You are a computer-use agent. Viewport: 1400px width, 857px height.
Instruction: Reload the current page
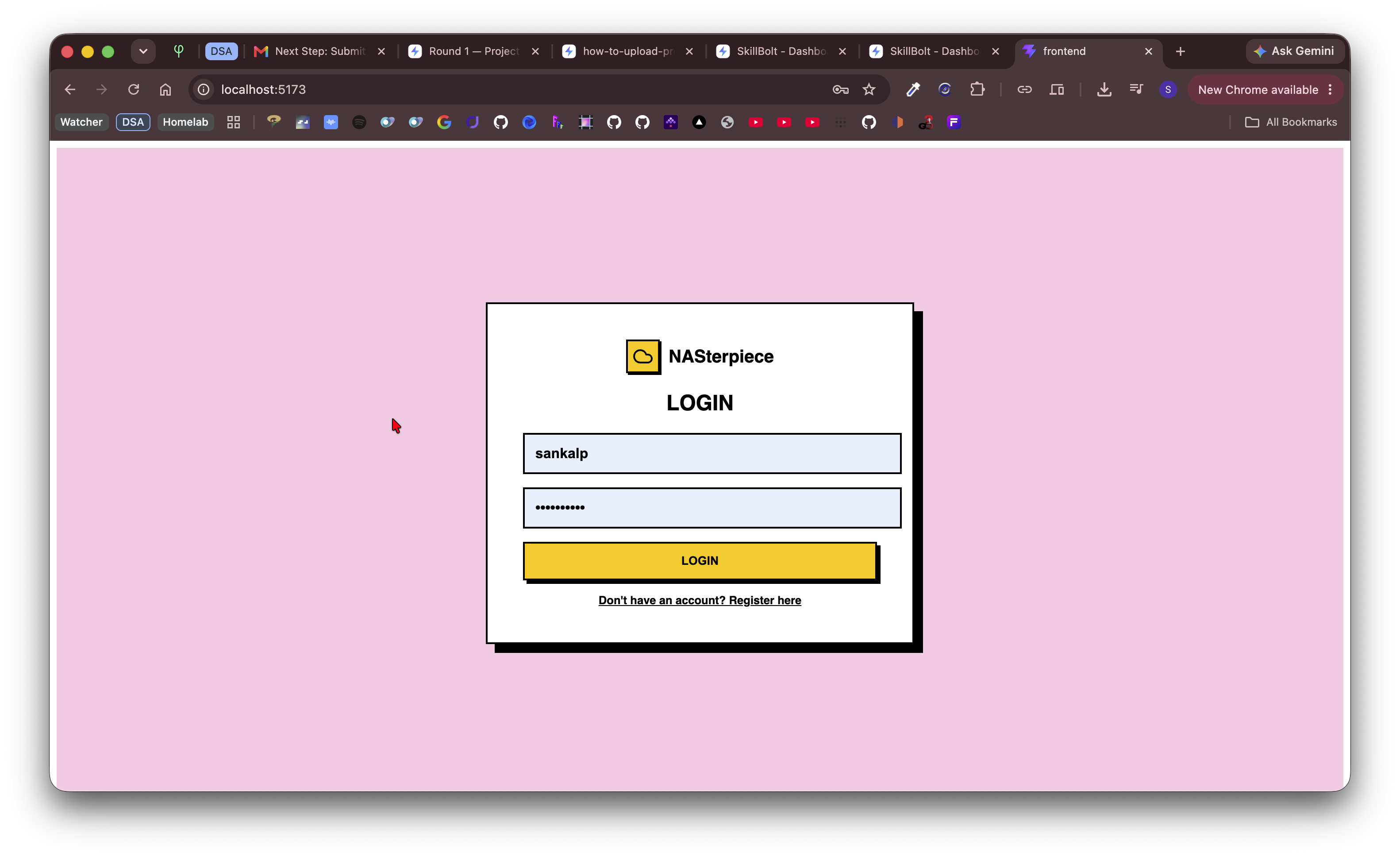[134, 89]
